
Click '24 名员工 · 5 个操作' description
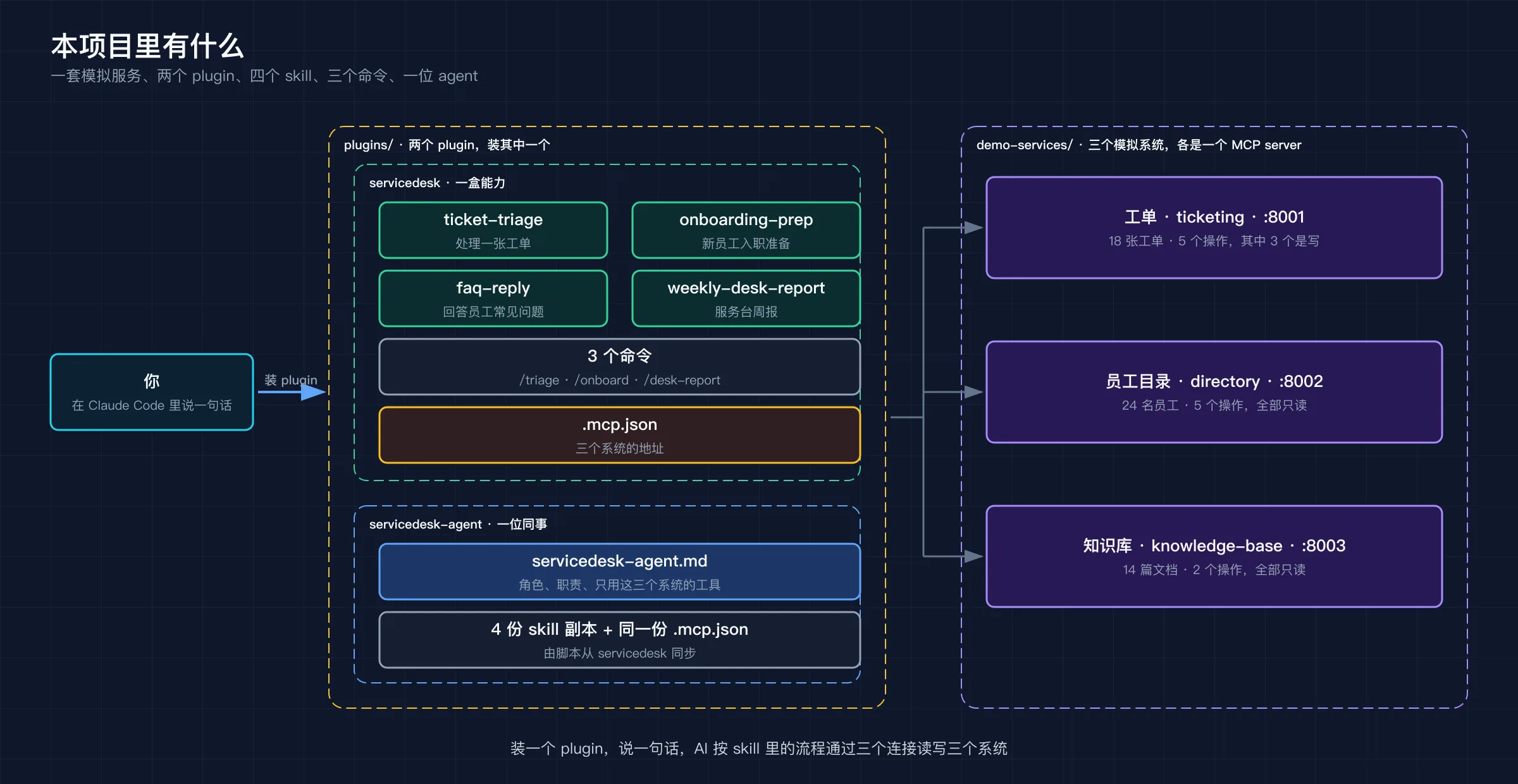1214,405
